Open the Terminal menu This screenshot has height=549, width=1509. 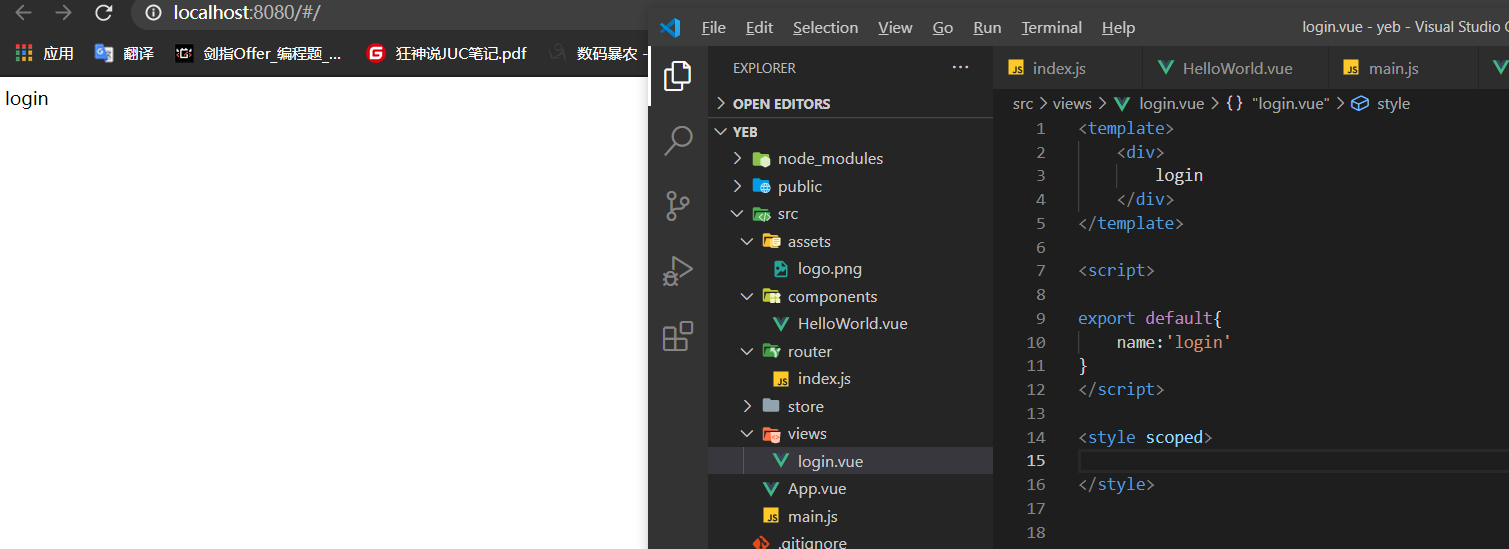pyautogui.click(x=1051, y=28)
